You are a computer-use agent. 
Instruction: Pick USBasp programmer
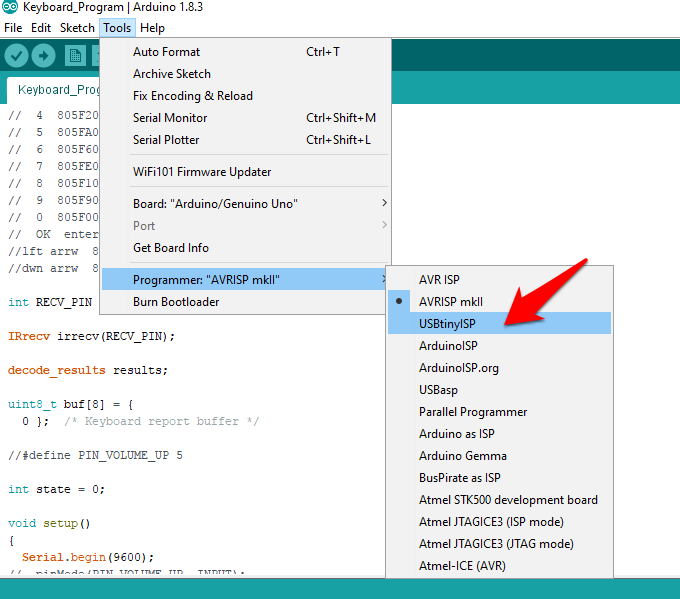pyautogui.click(x=500, y=390)
